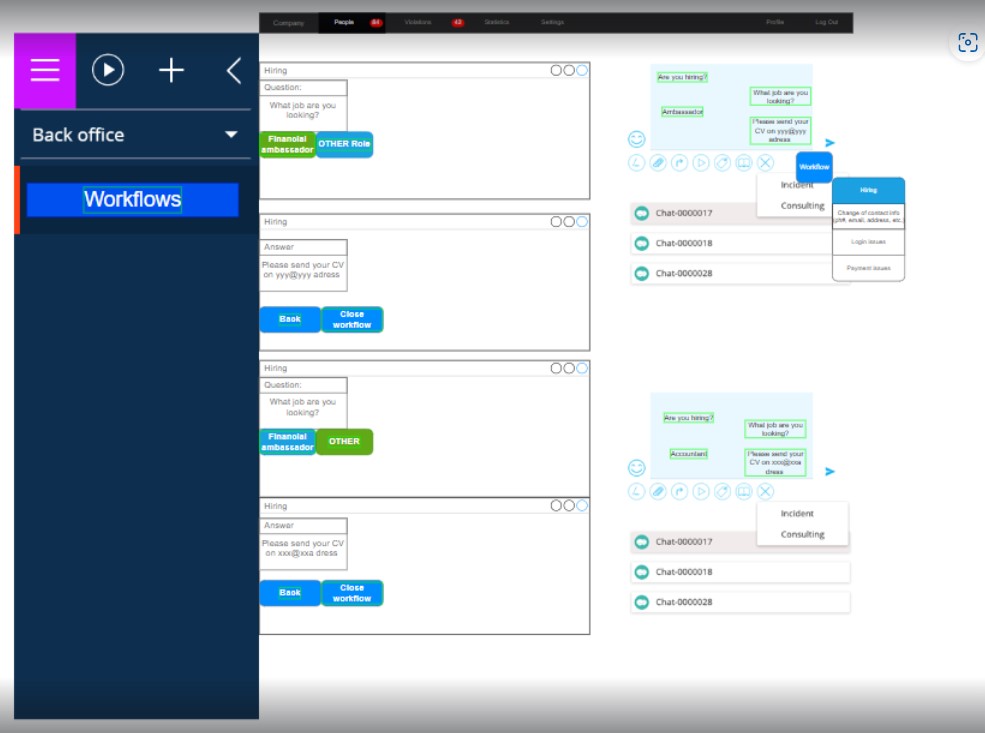Open the People tab in top navigation

pos(344,22)
